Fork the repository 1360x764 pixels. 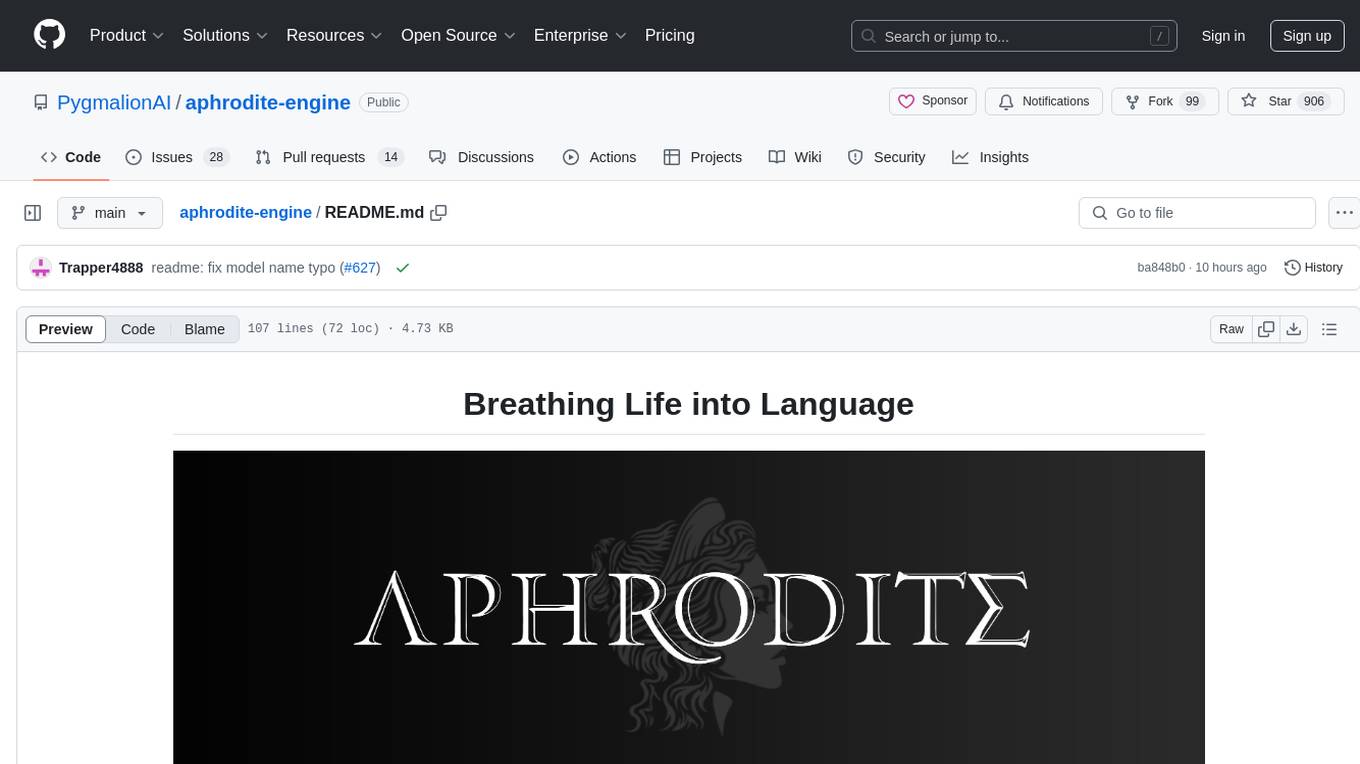(1165, 101)
